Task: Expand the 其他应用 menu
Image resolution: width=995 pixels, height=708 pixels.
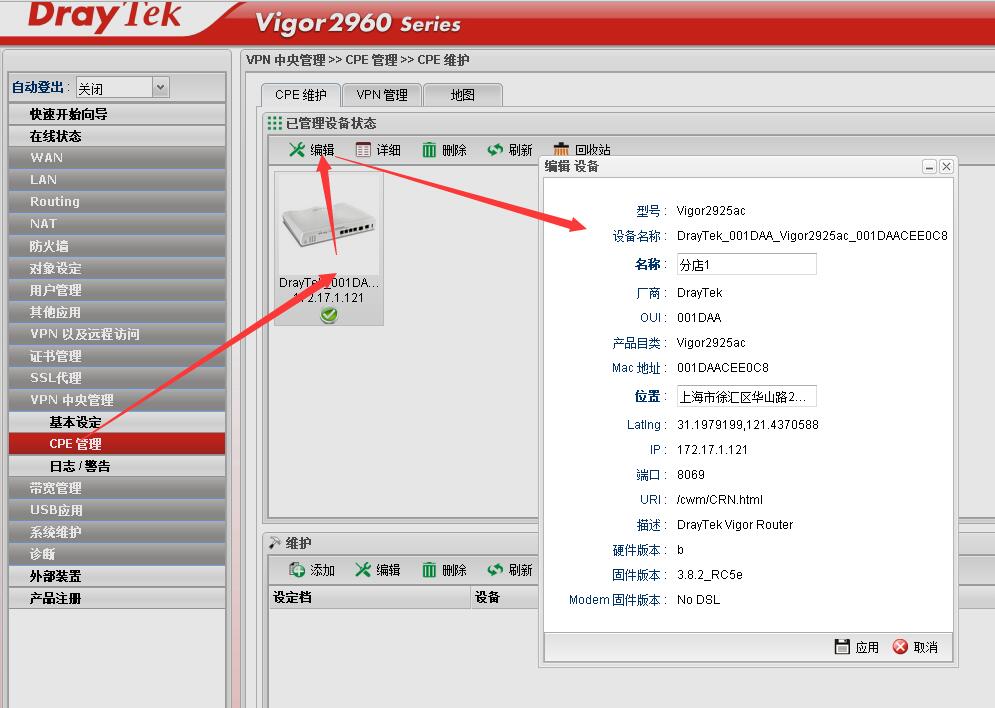Action: [x=117, y=312]
